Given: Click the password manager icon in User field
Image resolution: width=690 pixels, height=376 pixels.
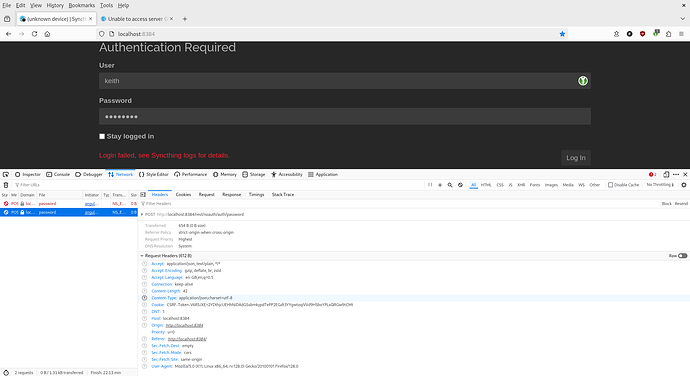Looking at the screenshot, I should (x=583, y=81).
